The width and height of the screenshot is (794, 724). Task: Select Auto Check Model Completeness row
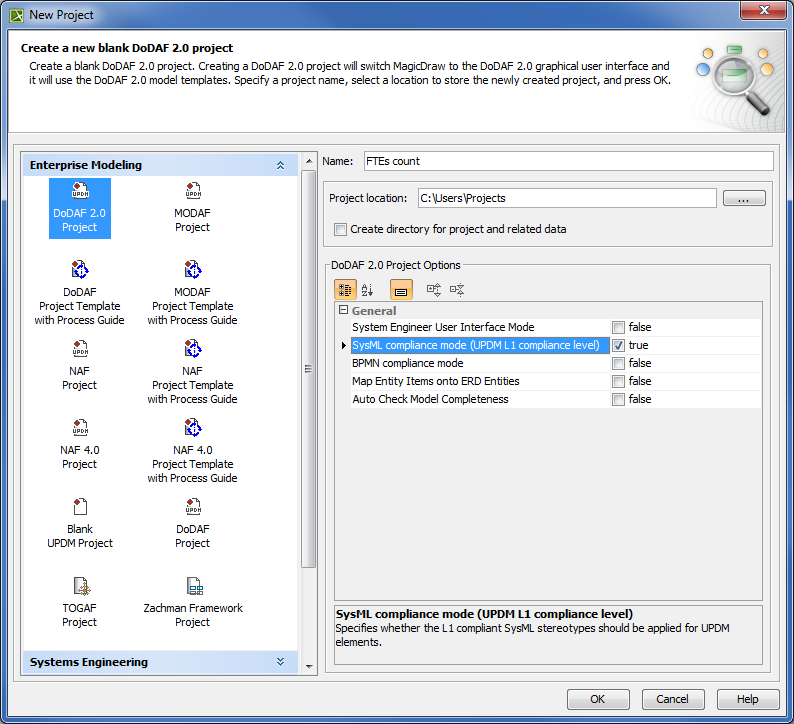[x=555, y=399]
